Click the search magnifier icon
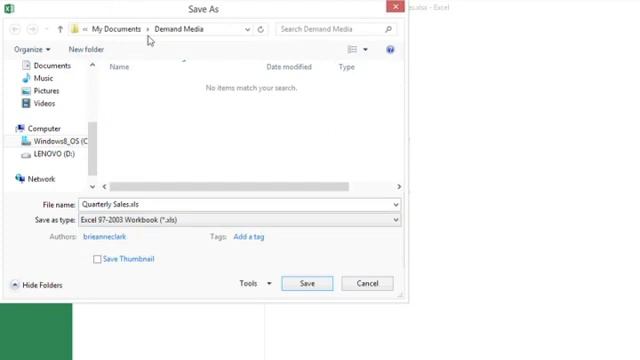The image size is (640, 360). [x=388, y=29]
